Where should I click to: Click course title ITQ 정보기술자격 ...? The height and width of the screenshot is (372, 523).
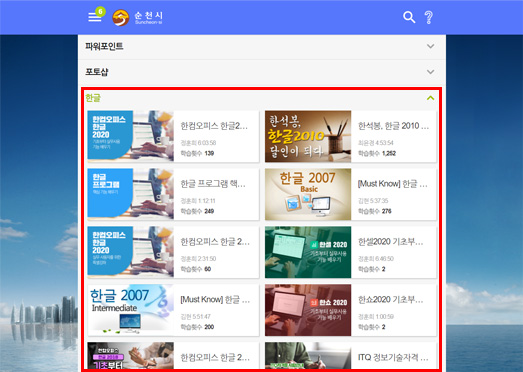coord(393,357)
